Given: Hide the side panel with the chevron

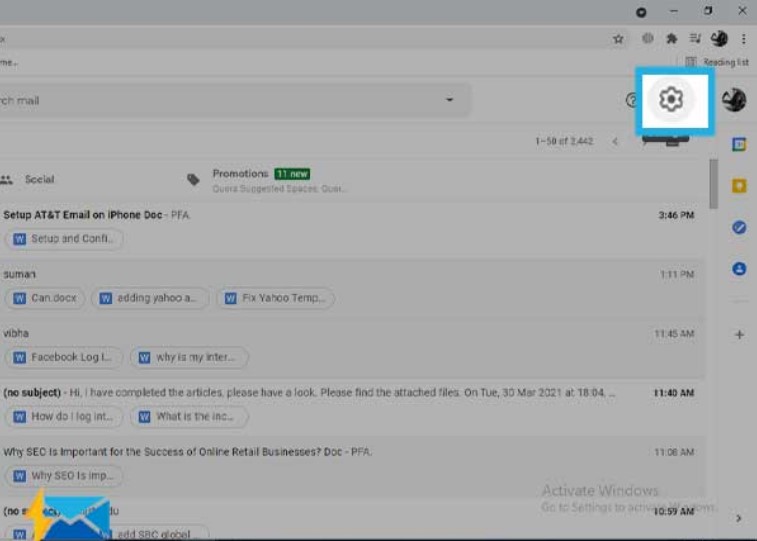Looking at the screenshot, I should point(739,519).
